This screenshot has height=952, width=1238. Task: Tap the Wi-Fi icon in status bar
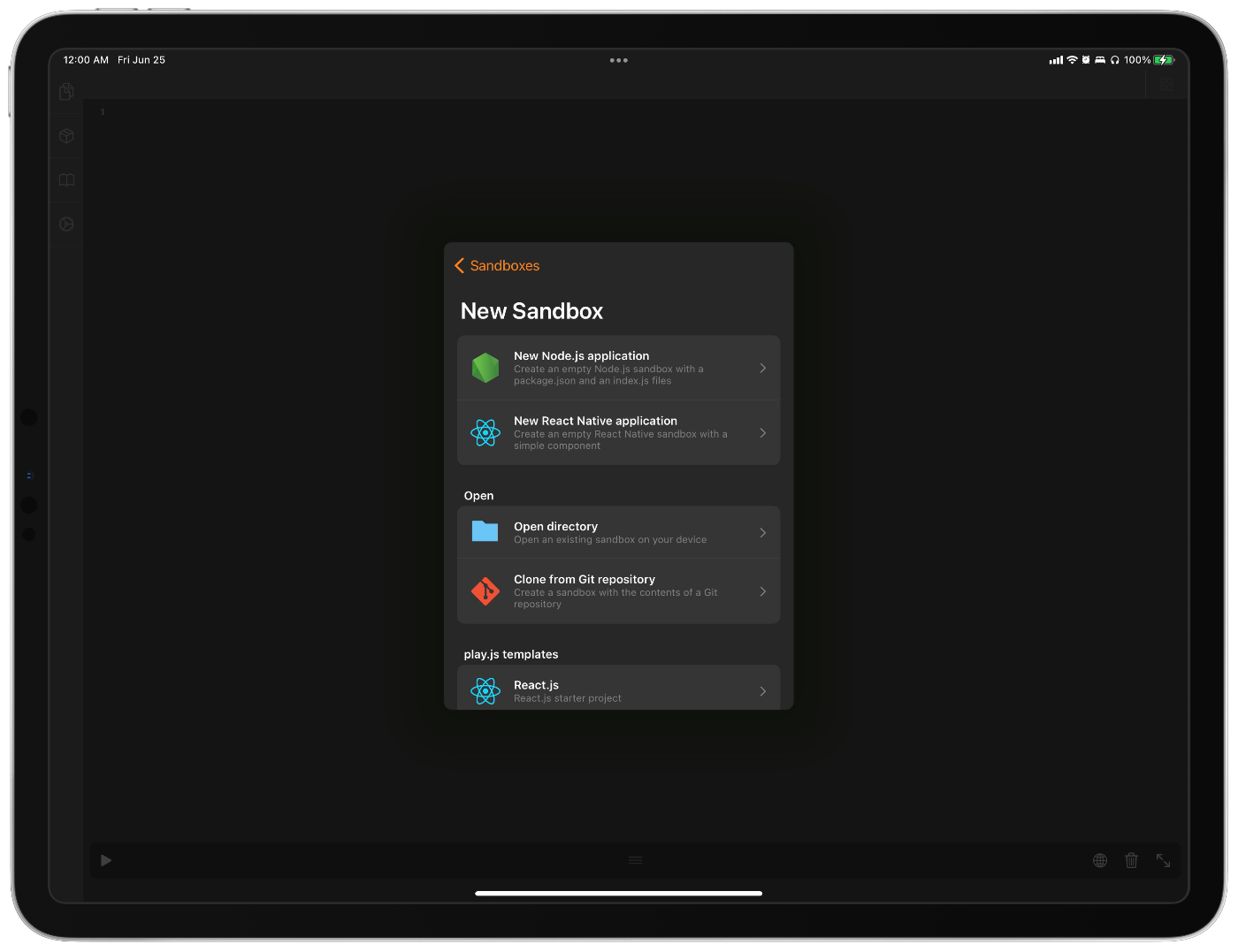(x=1072, y=60)
